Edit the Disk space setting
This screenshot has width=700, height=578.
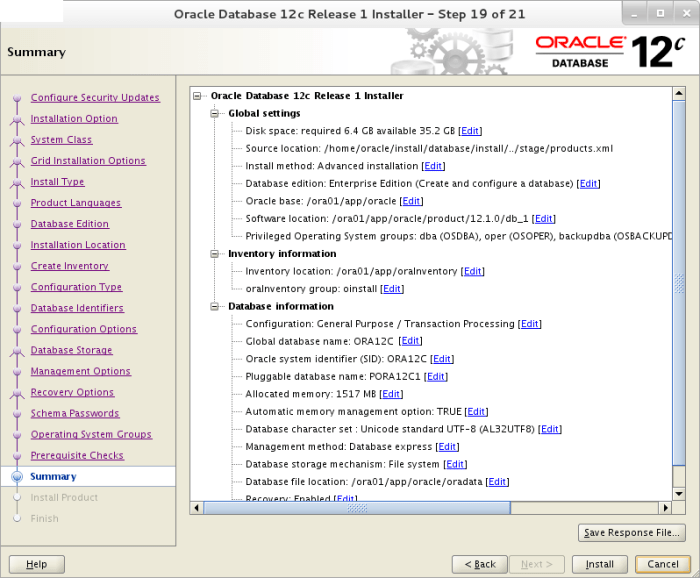click(470, 131)
